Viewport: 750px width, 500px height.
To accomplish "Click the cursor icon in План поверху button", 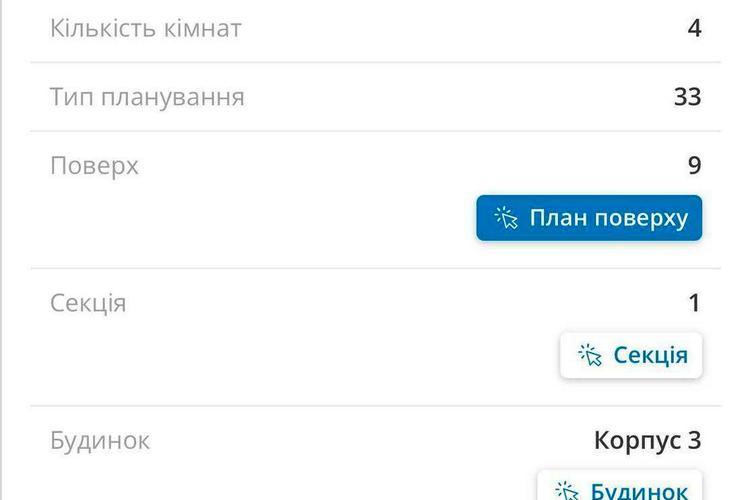I will coord(506,218).
